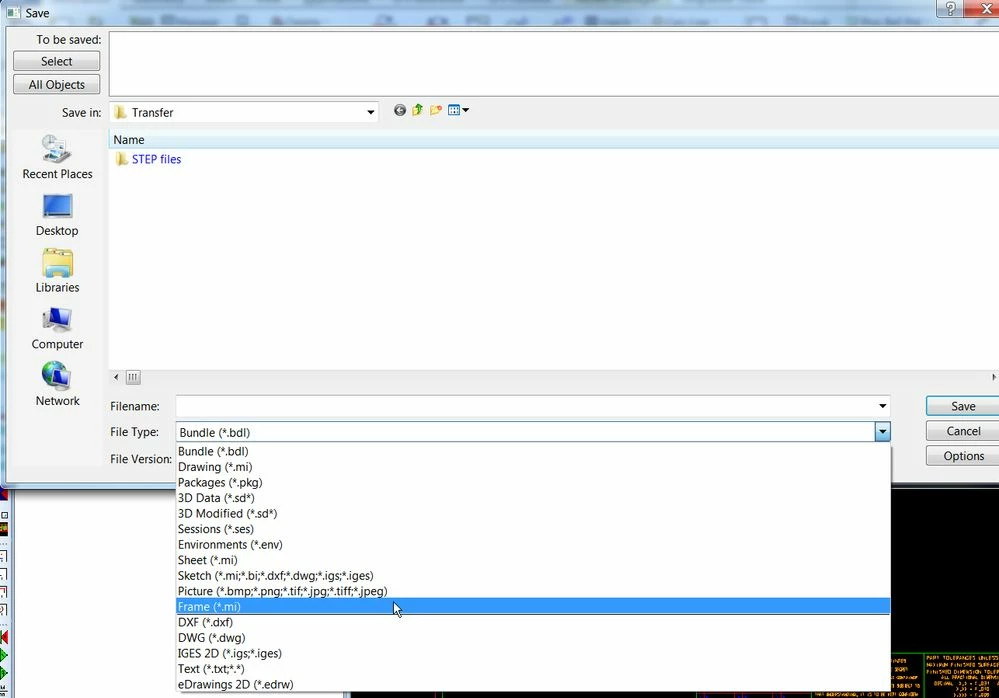Click the Filename input field

pyautogui.click(x=526, y=406)
